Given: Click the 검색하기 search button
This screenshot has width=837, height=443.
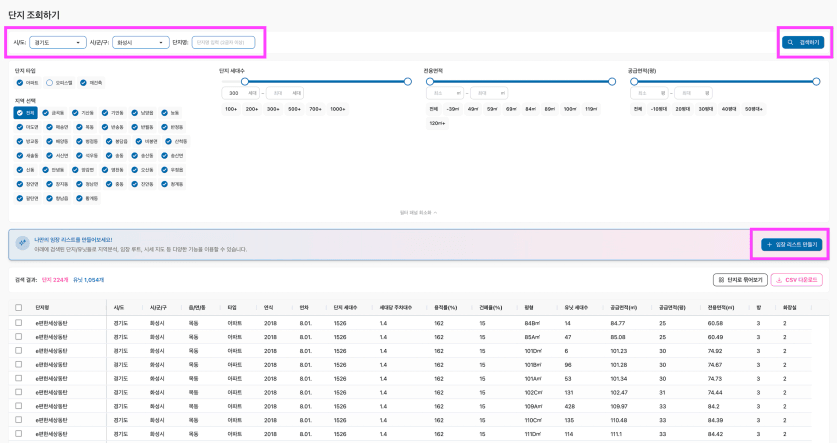Looking at the screenshot, I should click(804, 43).
